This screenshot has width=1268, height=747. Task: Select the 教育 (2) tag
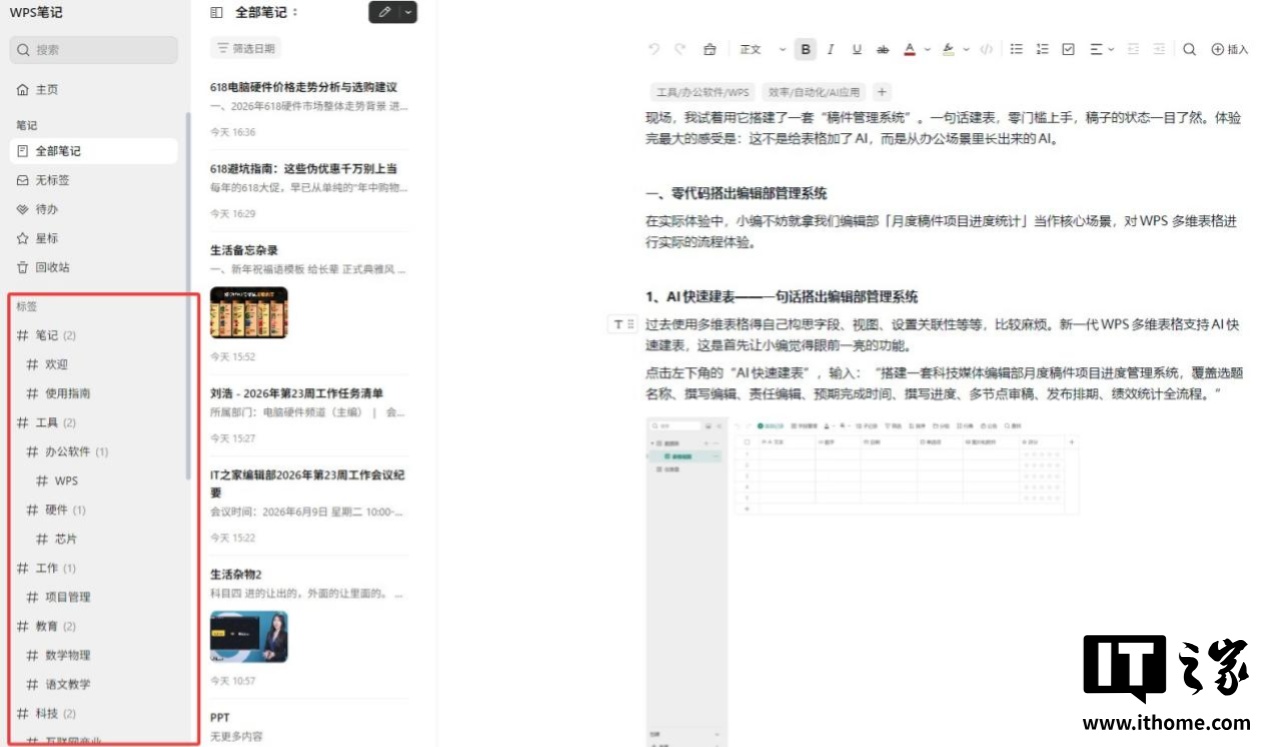click(x=46, y=626)
